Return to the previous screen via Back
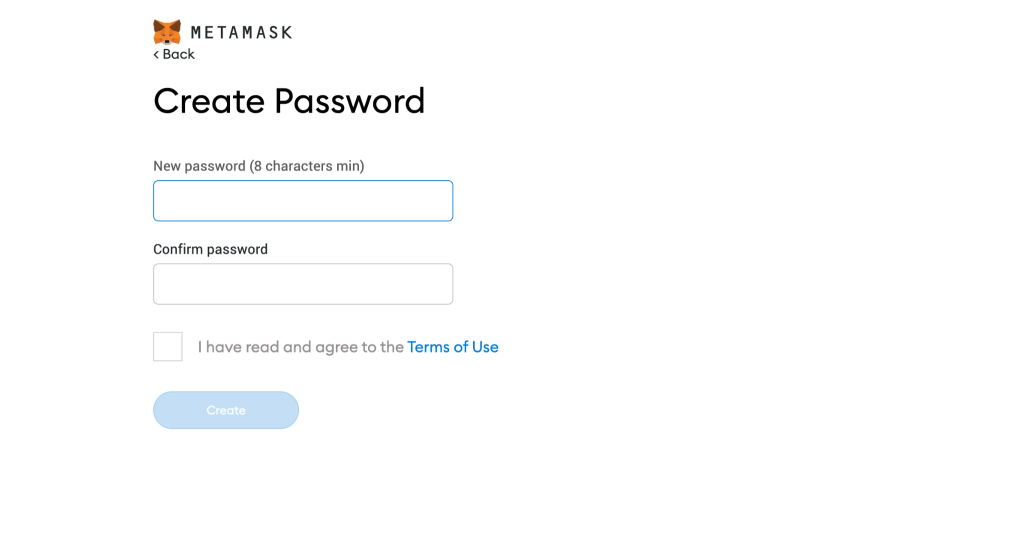 175,54
